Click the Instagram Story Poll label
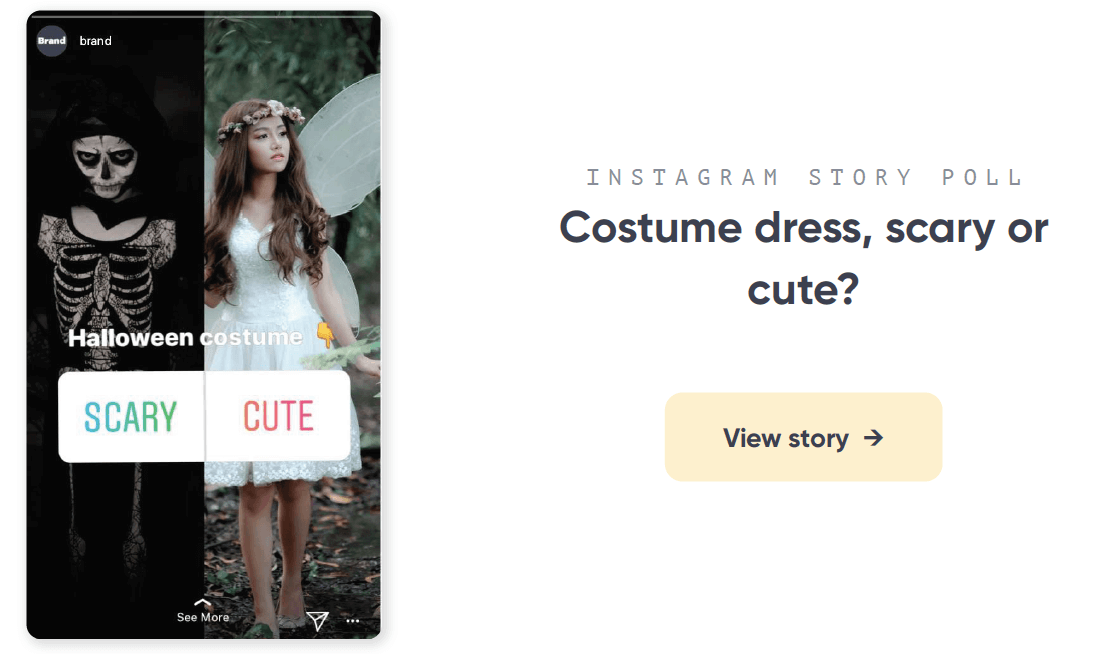1104x654 pixels. (804, 177)
